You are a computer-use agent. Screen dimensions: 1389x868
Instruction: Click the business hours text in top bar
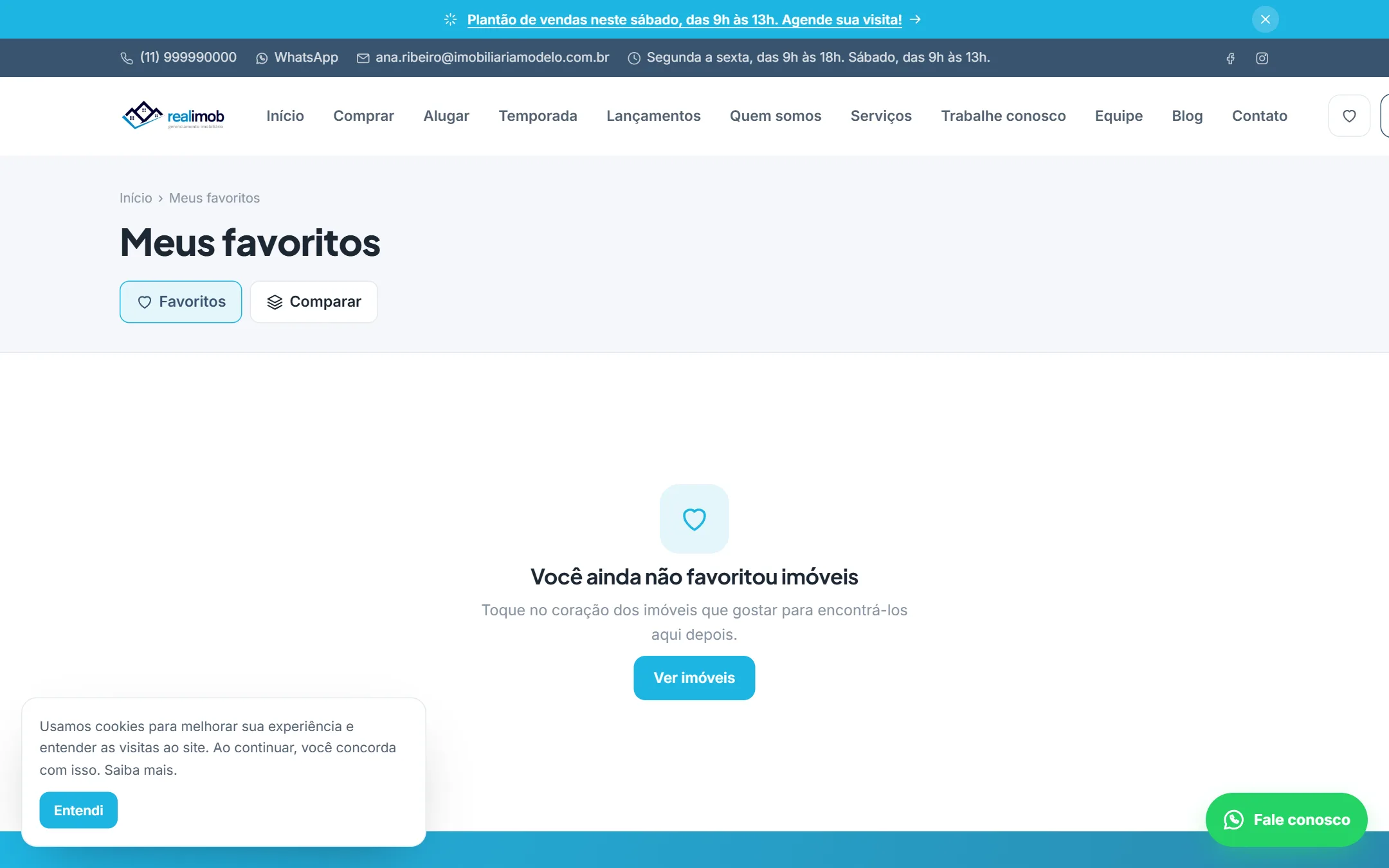[x=818, y=57]
